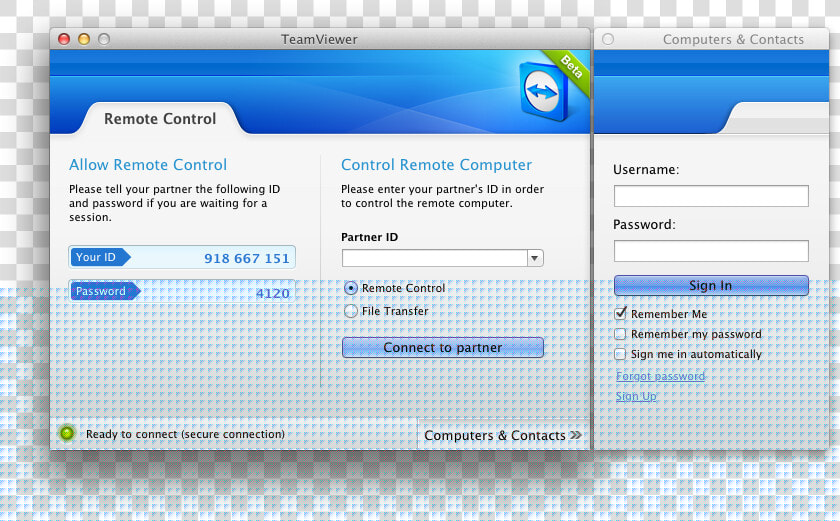This screenshot has width=840, height=521.
Task: Click the Beta ribbon badge
Action: (571, 68)
